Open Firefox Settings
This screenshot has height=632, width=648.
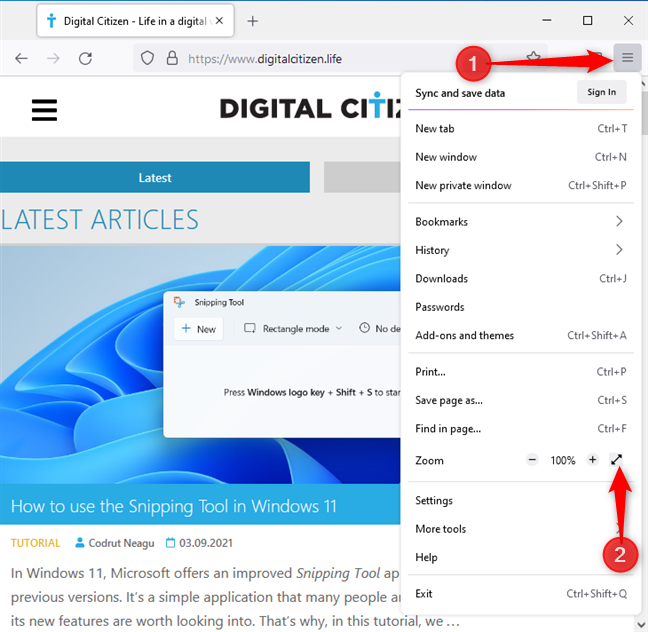coord(521,501)
